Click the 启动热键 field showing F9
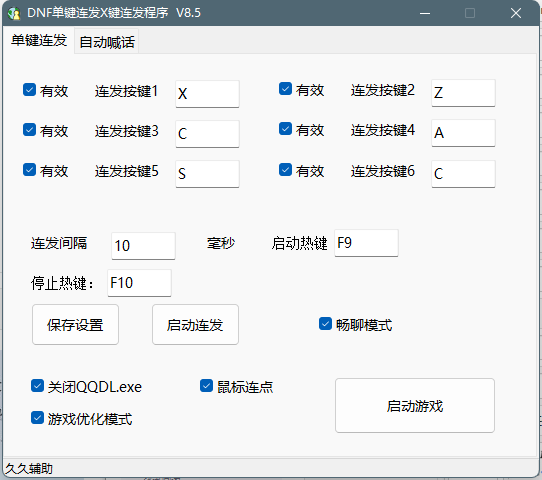542x480 pixels. click(x=366, y=243)
